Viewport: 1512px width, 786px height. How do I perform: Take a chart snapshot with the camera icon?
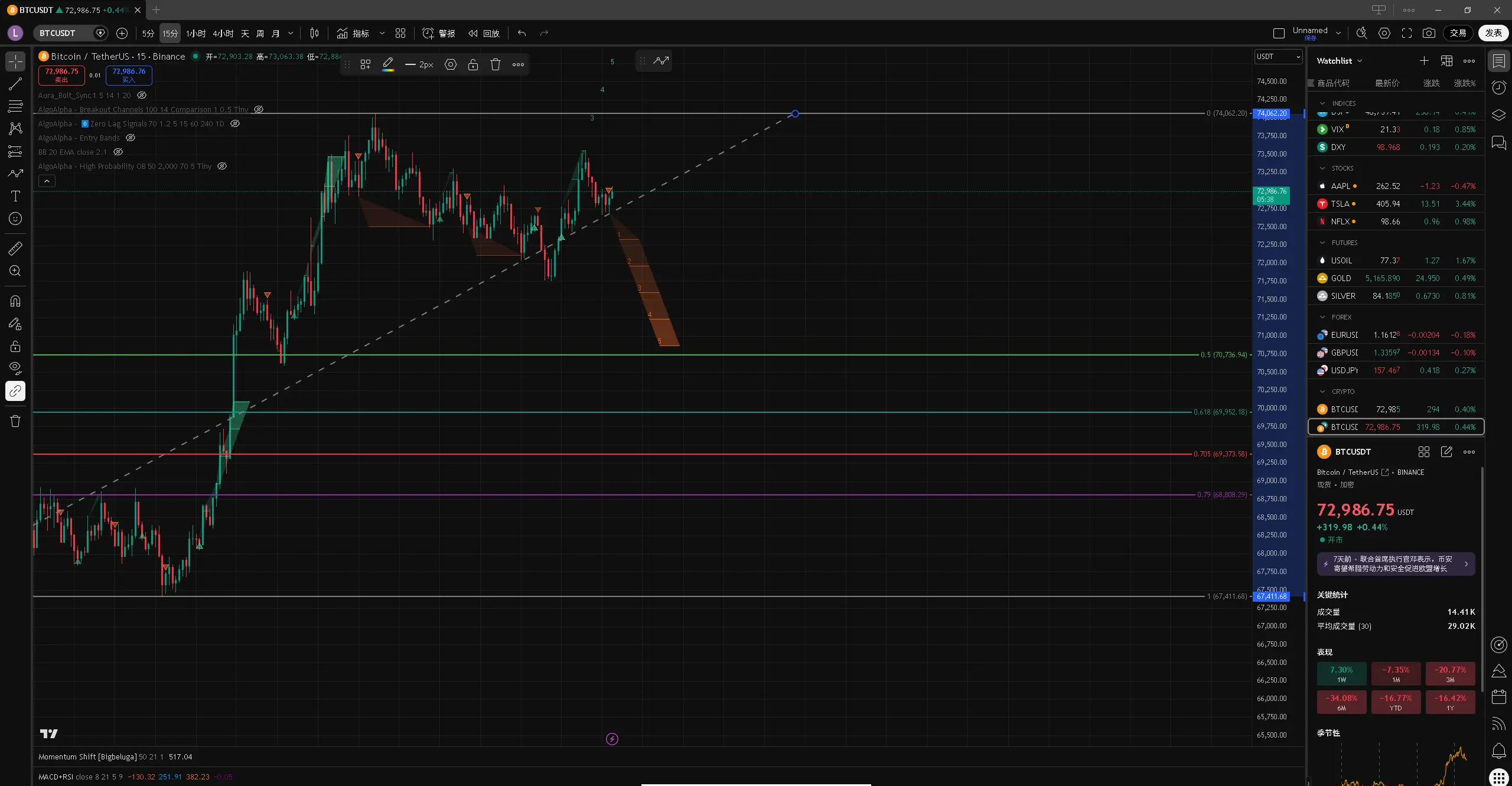(1429, 33)
